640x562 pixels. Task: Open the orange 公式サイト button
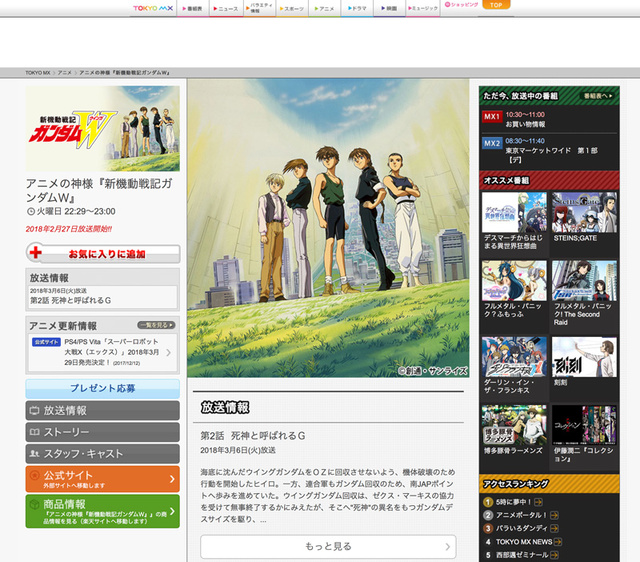[x=102, y=479]
